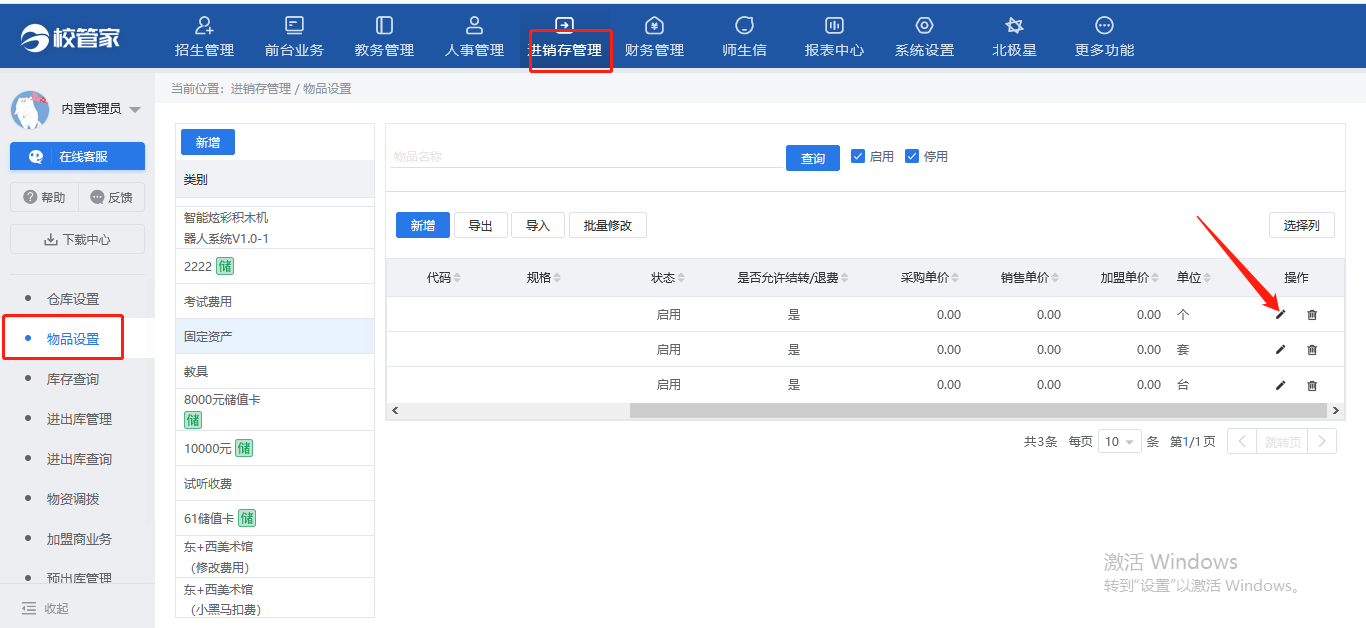This screenshot has width=1366, height=628.
Task: Open 报表中心 module icon
Action: pyautogui.click(x=834, y=25)
